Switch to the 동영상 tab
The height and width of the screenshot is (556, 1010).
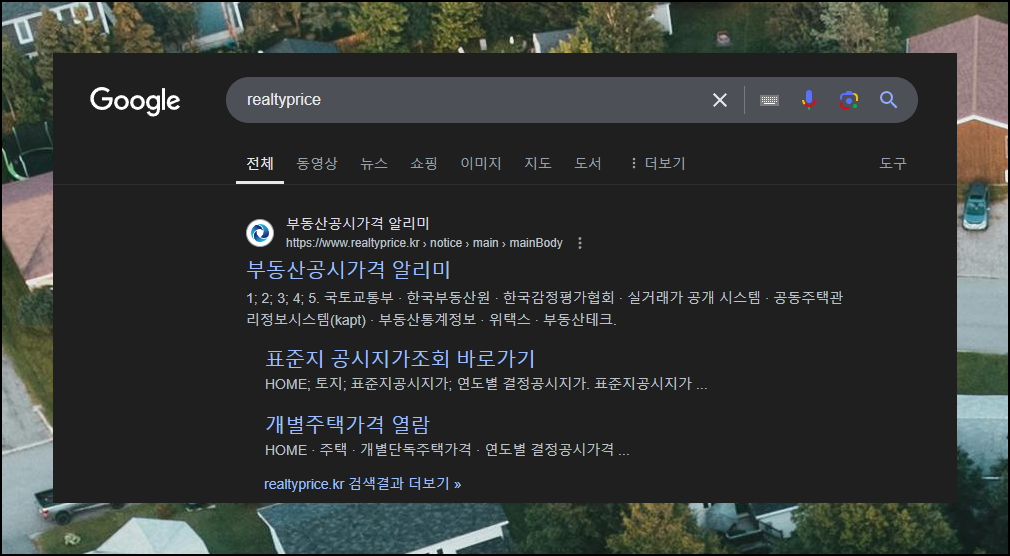316,163
